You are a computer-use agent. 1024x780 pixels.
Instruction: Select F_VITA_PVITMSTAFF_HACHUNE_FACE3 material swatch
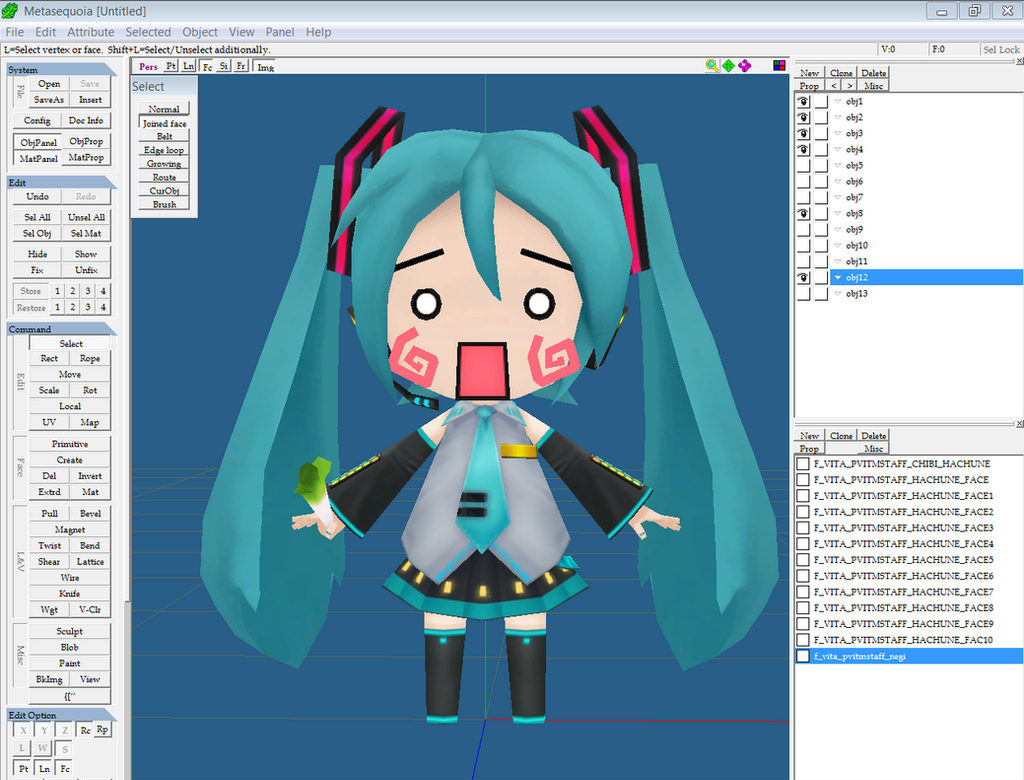[803, 528]
